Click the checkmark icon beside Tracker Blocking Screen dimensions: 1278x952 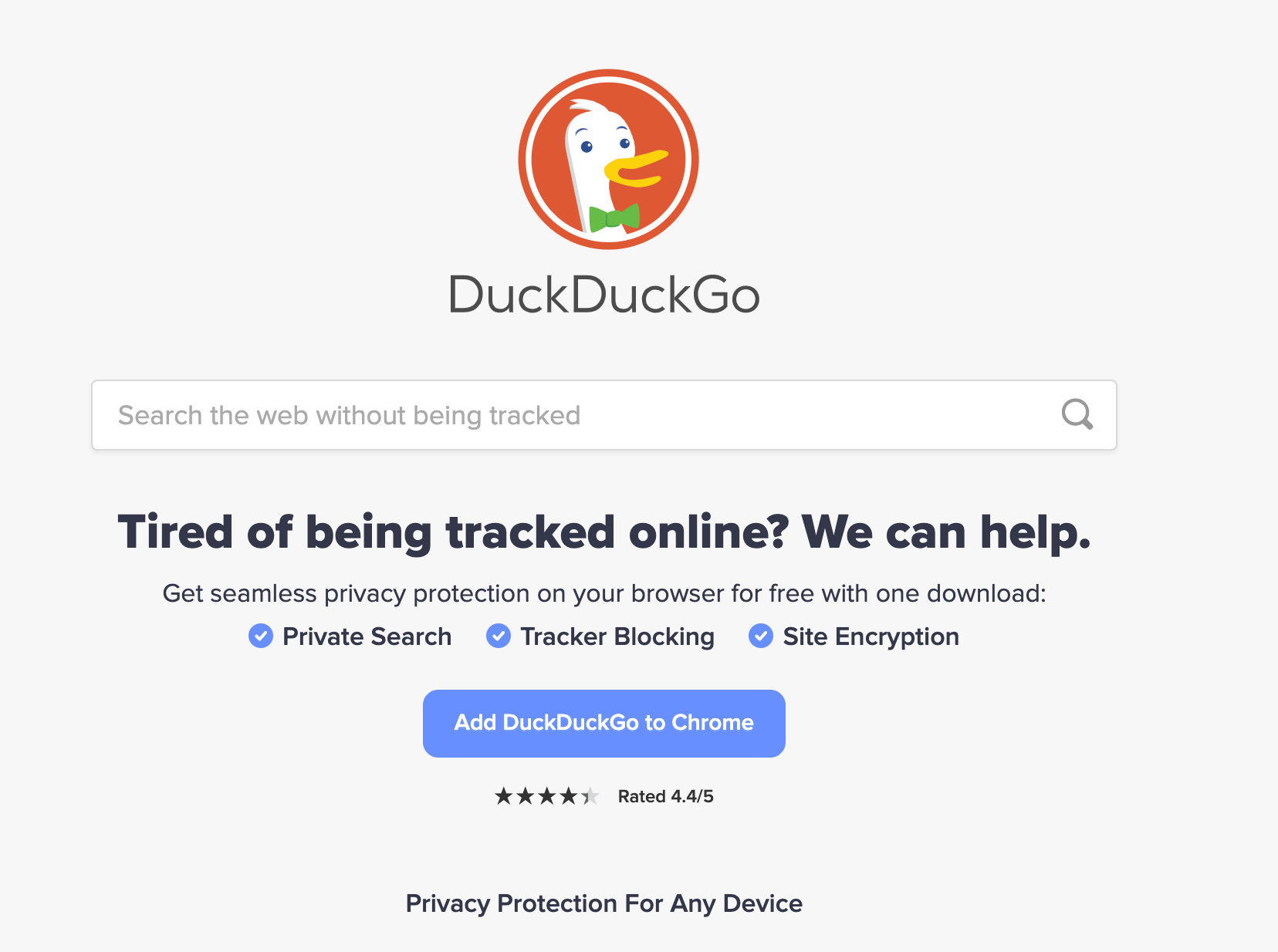pos(499,636)
